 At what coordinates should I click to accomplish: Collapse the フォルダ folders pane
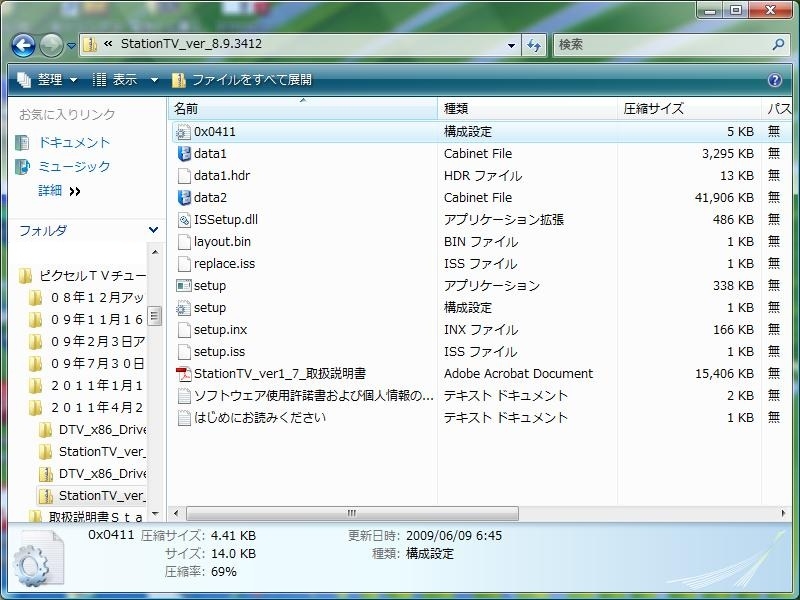coord(153,231)
